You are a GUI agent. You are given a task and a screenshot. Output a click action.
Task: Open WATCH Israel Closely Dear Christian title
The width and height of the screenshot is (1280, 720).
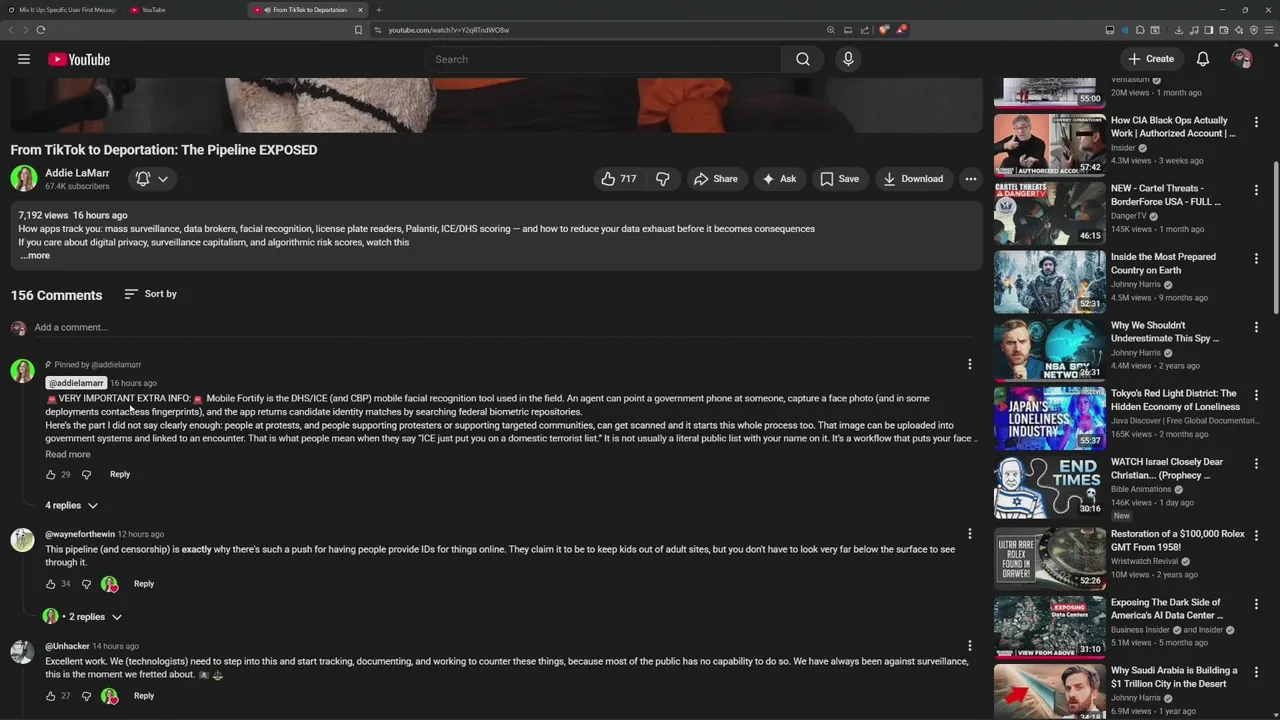click(x=1167, y=468)
